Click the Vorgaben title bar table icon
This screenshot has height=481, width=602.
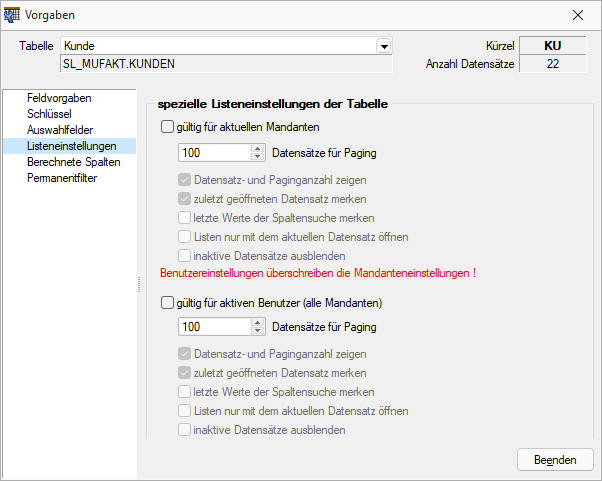click(x=12, y=15)
